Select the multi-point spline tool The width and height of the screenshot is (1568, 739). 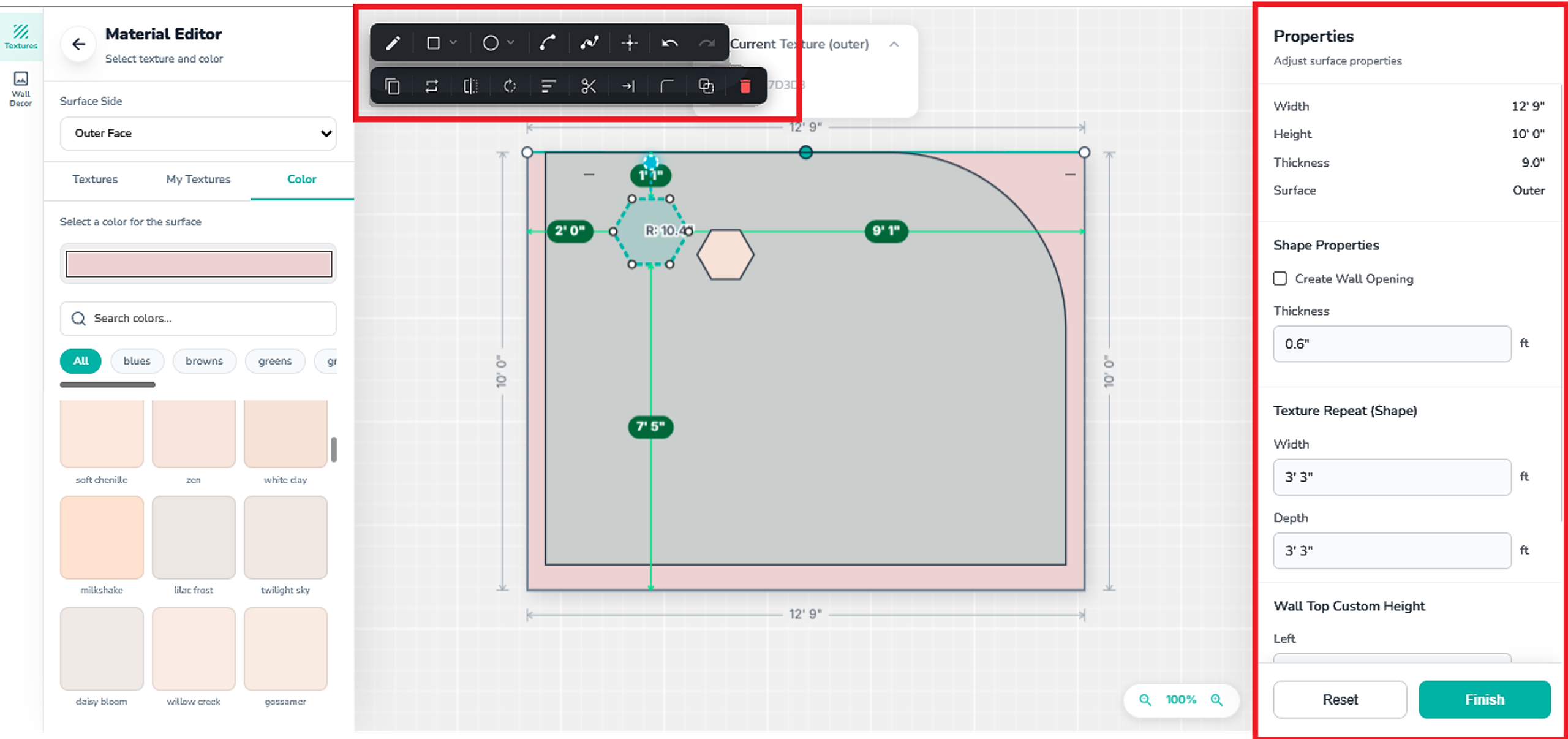pyautogui.click(x=589, y=43)
